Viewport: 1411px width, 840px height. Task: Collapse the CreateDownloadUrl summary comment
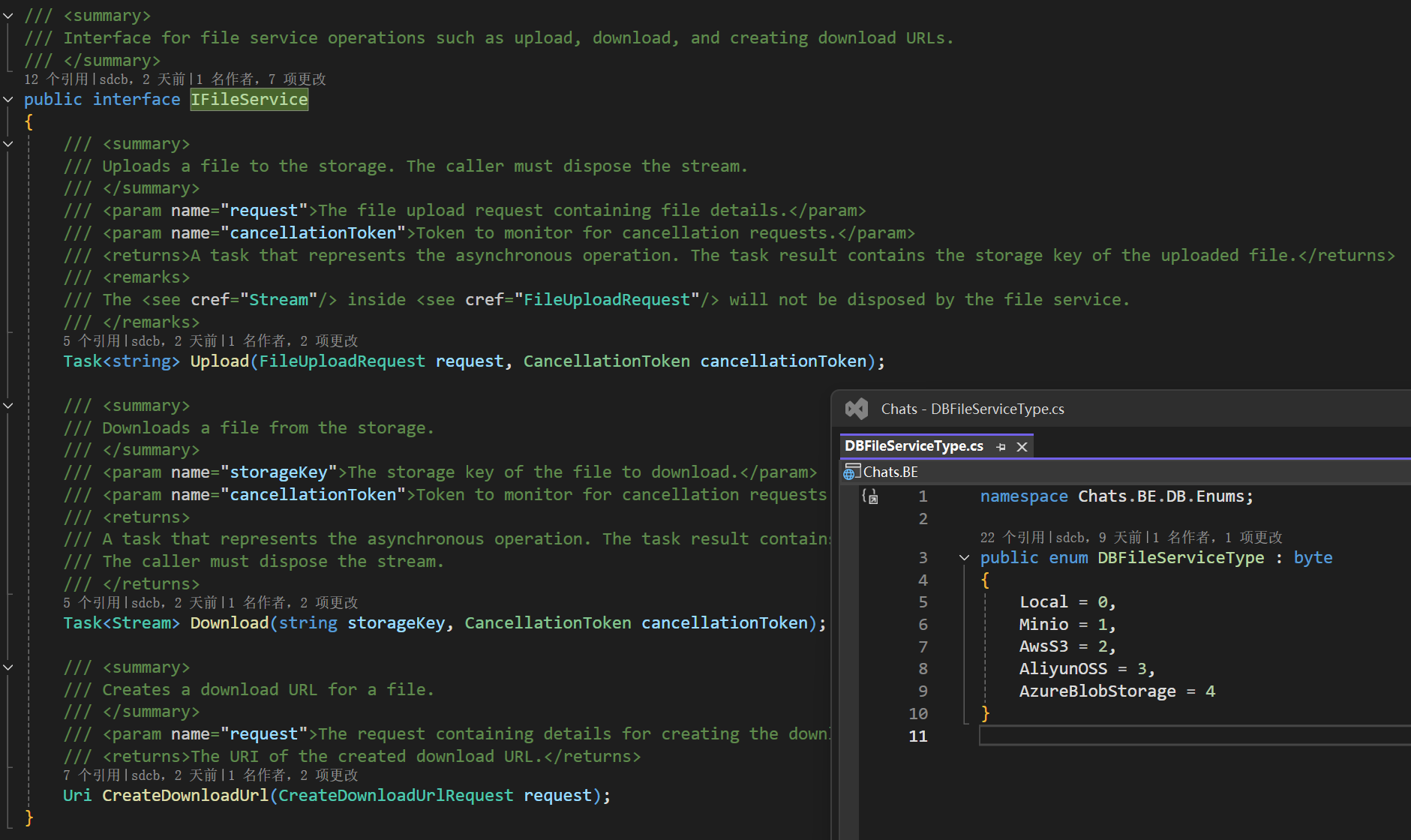click(x=8, y=667)
